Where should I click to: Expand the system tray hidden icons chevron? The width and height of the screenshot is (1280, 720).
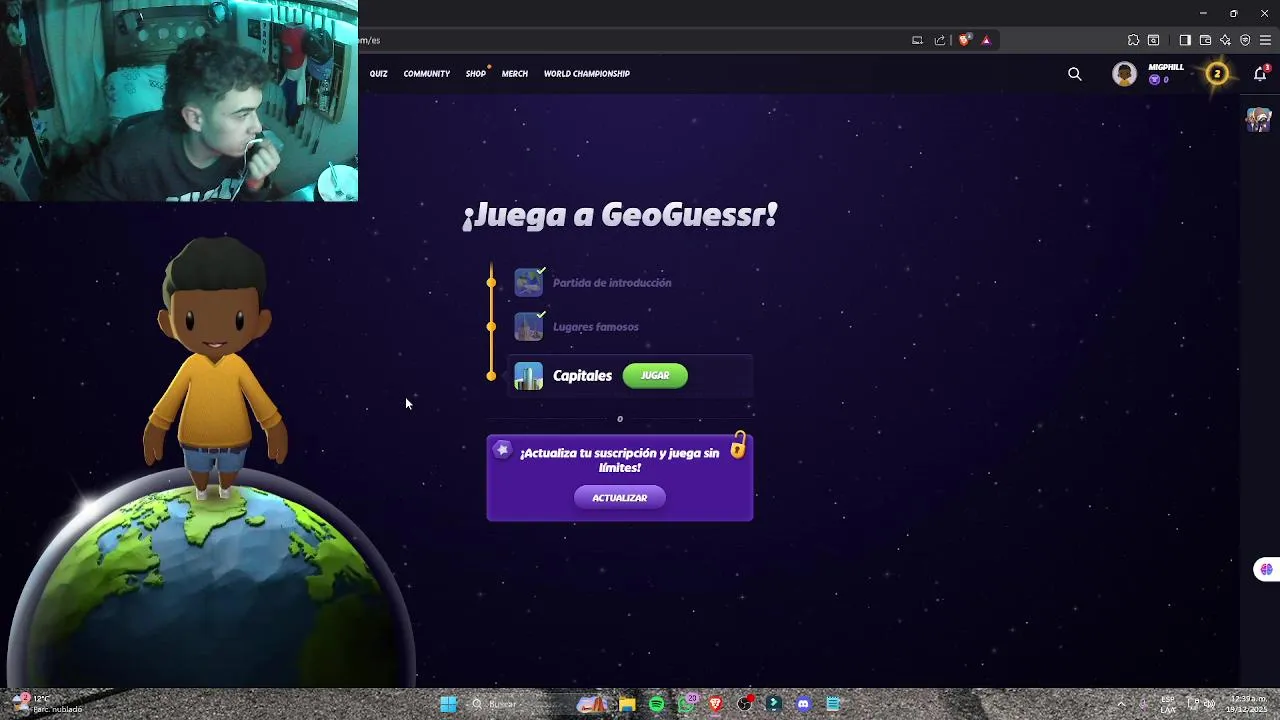(x=1121, y=704)
